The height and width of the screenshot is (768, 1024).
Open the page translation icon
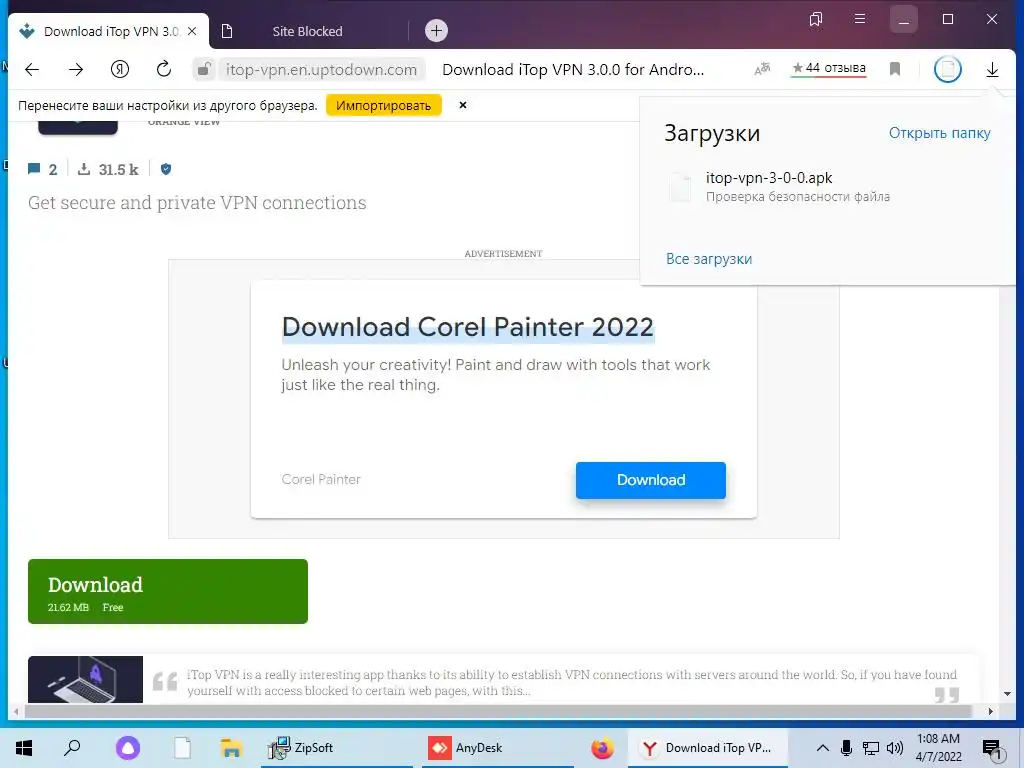[762, 69]
